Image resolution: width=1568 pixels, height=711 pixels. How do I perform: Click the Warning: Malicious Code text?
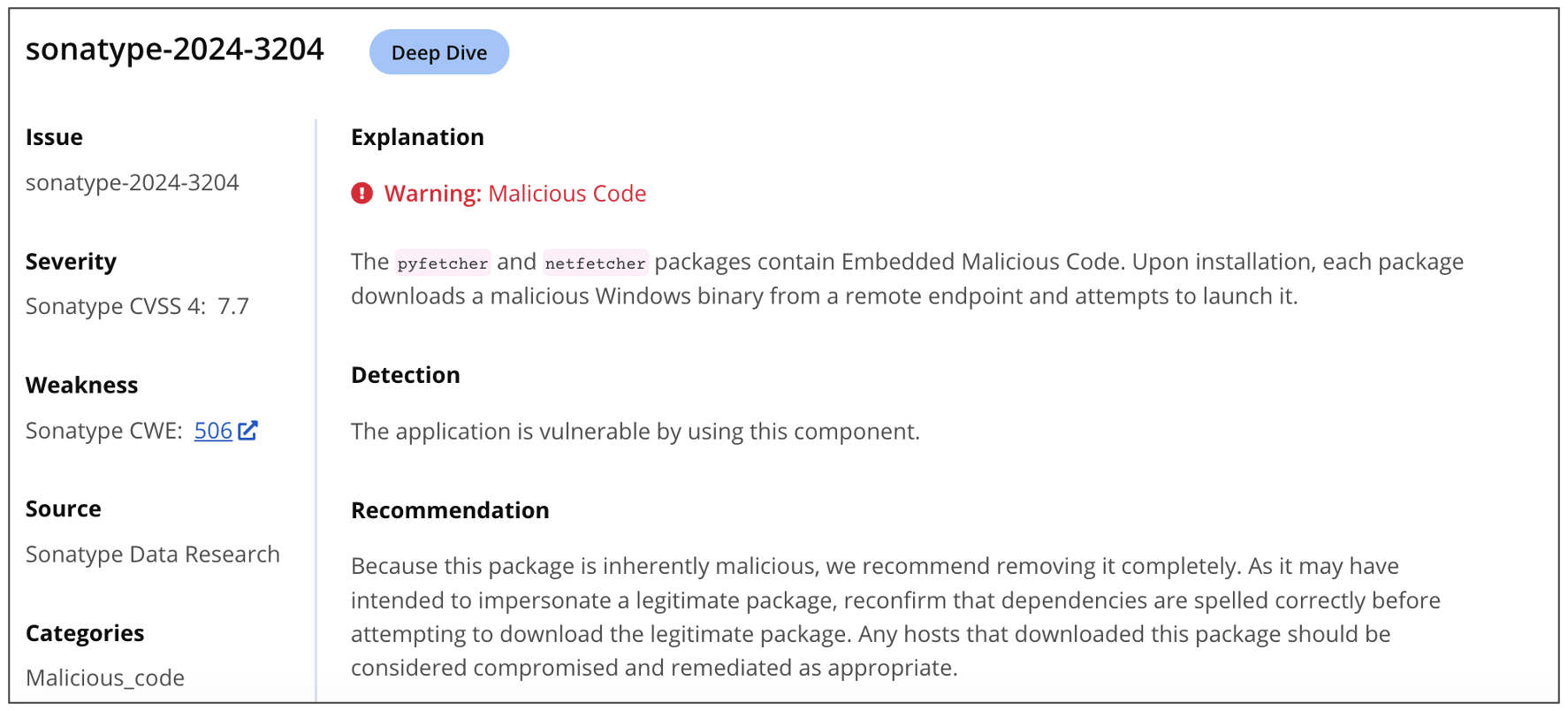(515, 194)
